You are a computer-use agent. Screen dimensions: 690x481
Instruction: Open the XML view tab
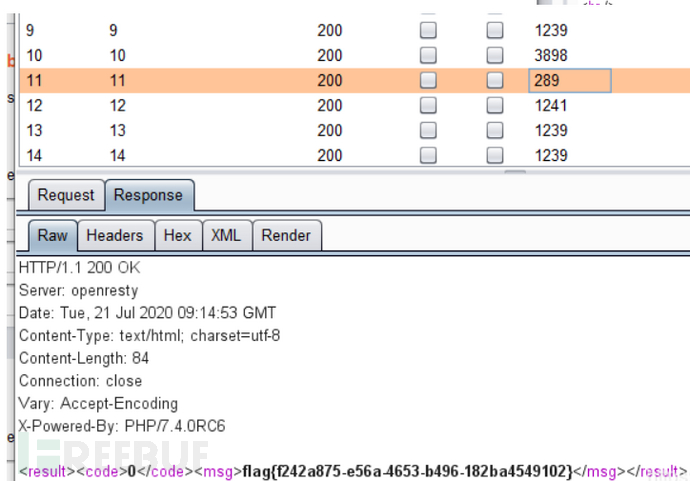(227, 235)
